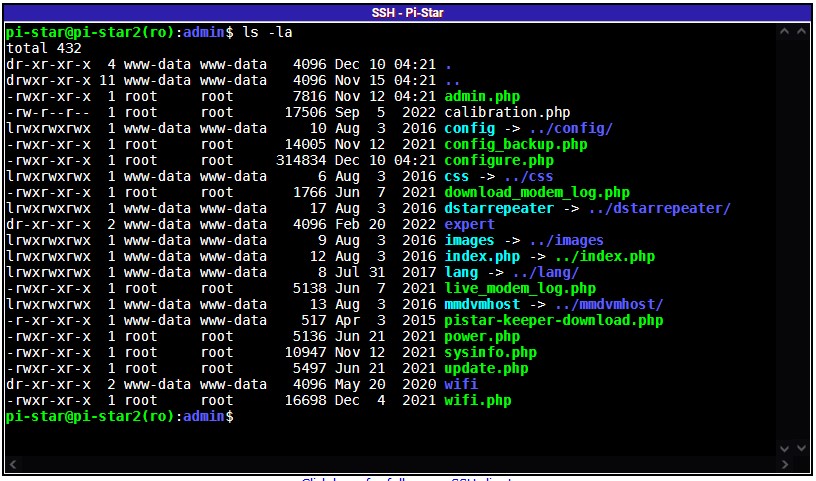816x481 pixels.
Task: Click the cyan 'index.php' symlink name
Action: pyautogui.click(x=482, y=257)
